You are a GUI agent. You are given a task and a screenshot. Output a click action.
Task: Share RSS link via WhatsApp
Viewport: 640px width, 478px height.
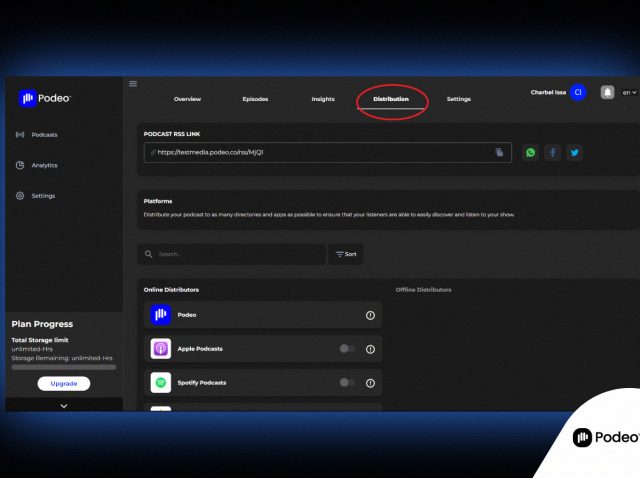coord(530,153)
